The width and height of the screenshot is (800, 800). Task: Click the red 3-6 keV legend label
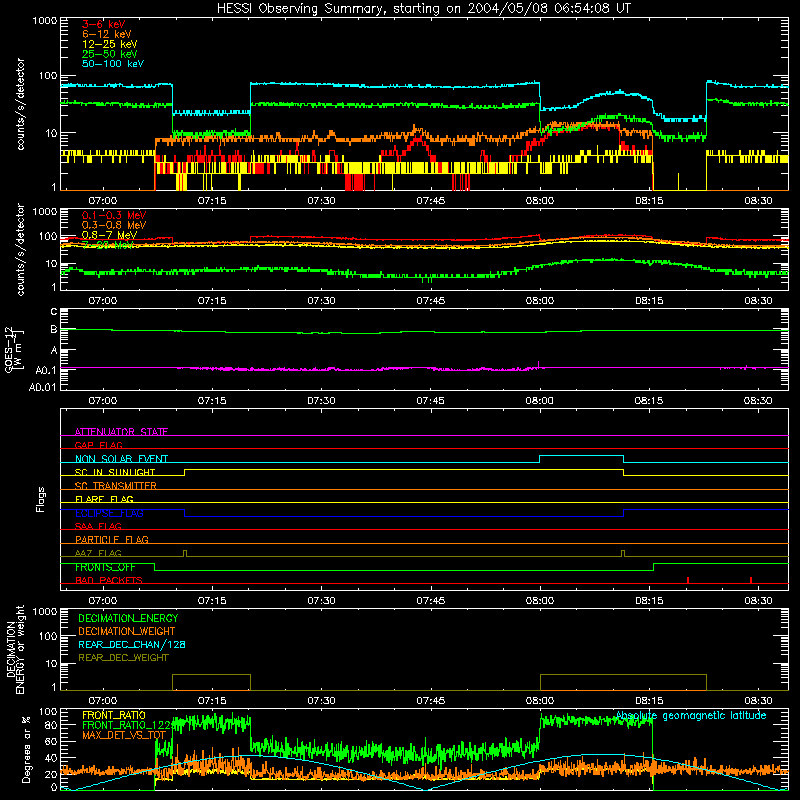point(104,24)
